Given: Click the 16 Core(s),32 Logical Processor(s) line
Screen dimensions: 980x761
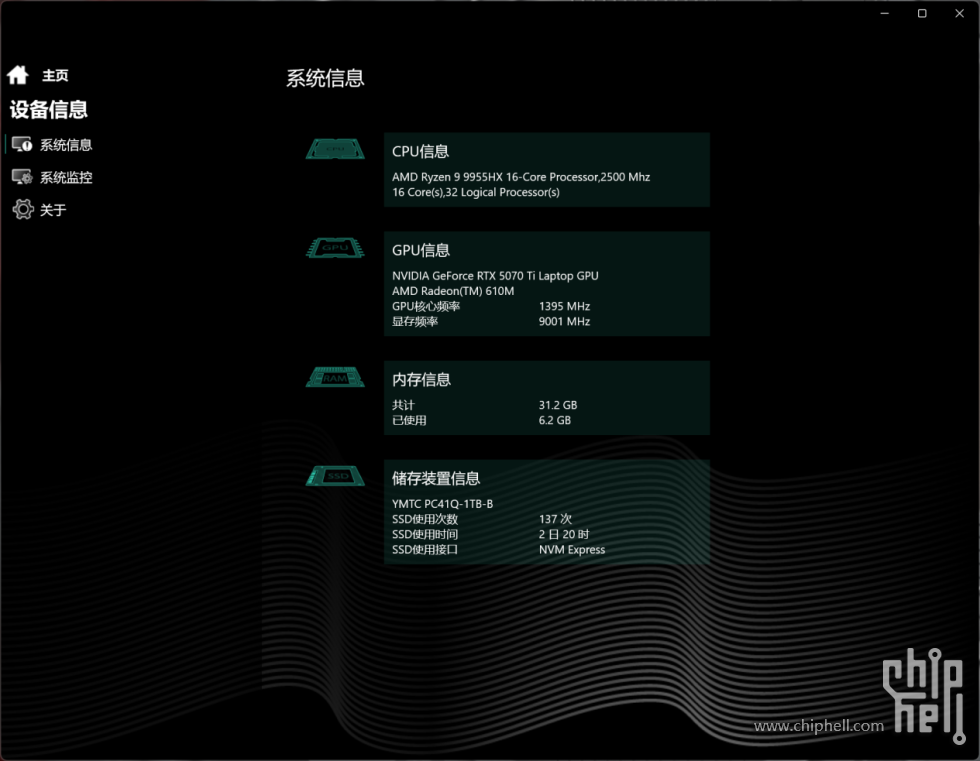Looking at the screenshot, I should [x=476, y=192].
